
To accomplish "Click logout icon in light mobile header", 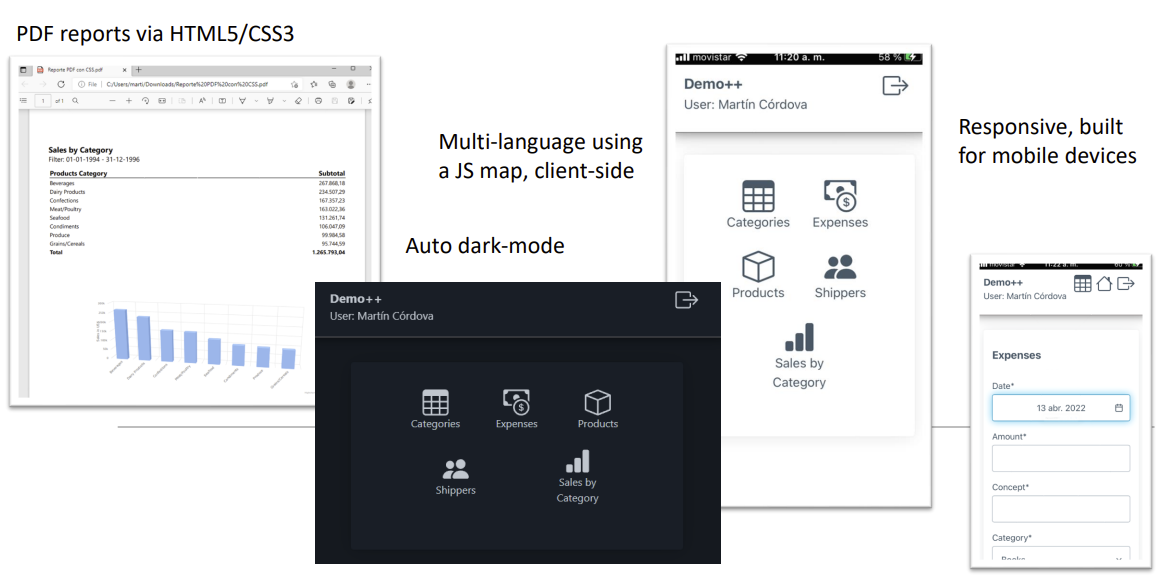I will tap(895, 86).
